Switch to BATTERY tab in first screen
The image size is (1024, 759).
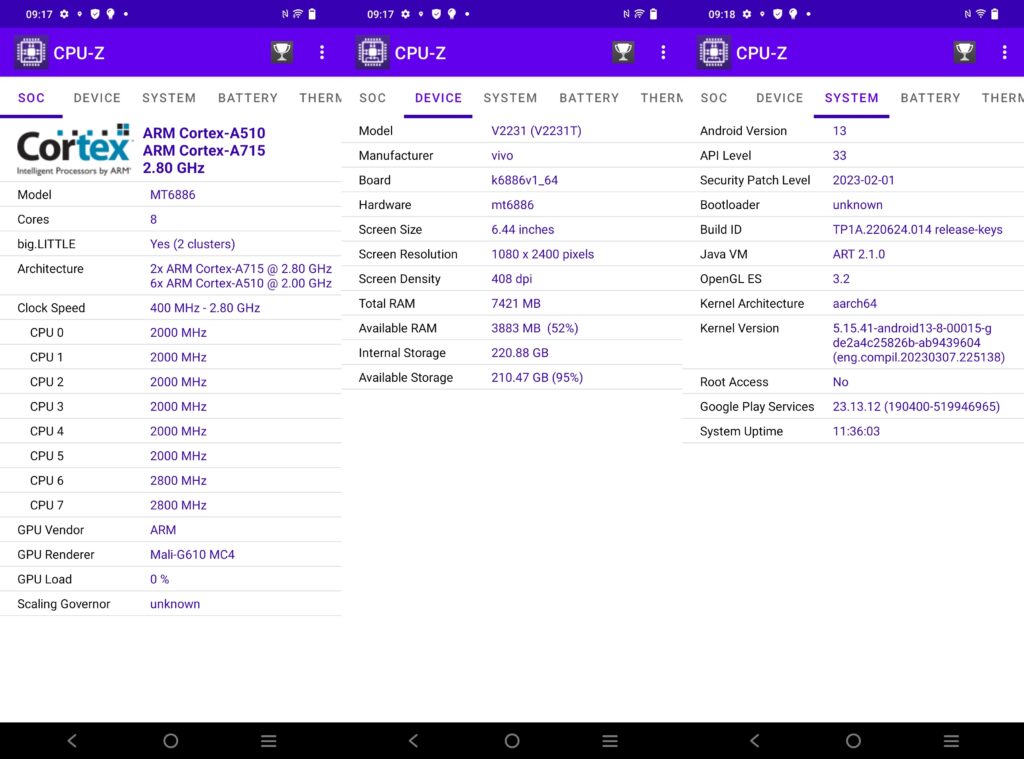[x=248, y=98]
